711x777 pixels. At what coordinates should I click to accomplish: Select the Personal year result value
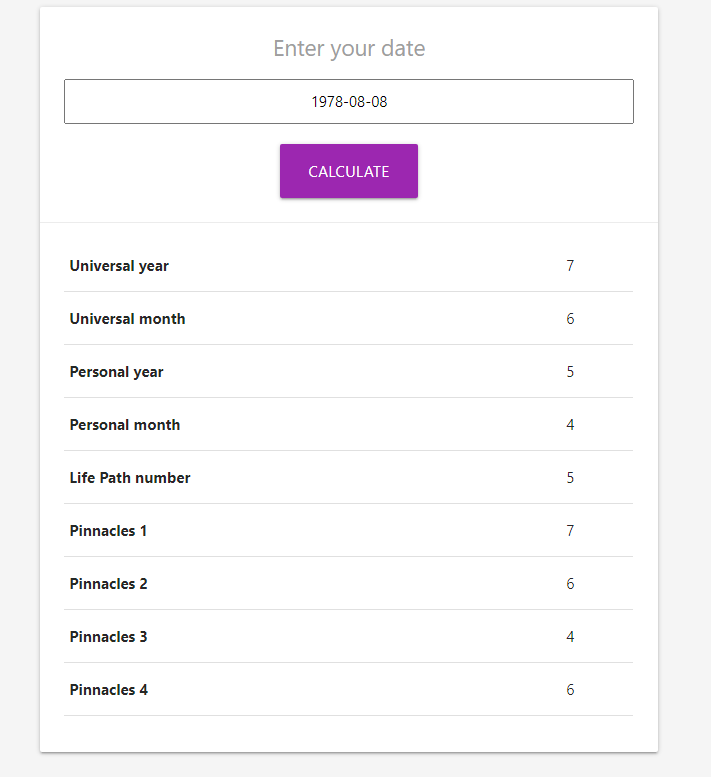click(x=570, y=372)
